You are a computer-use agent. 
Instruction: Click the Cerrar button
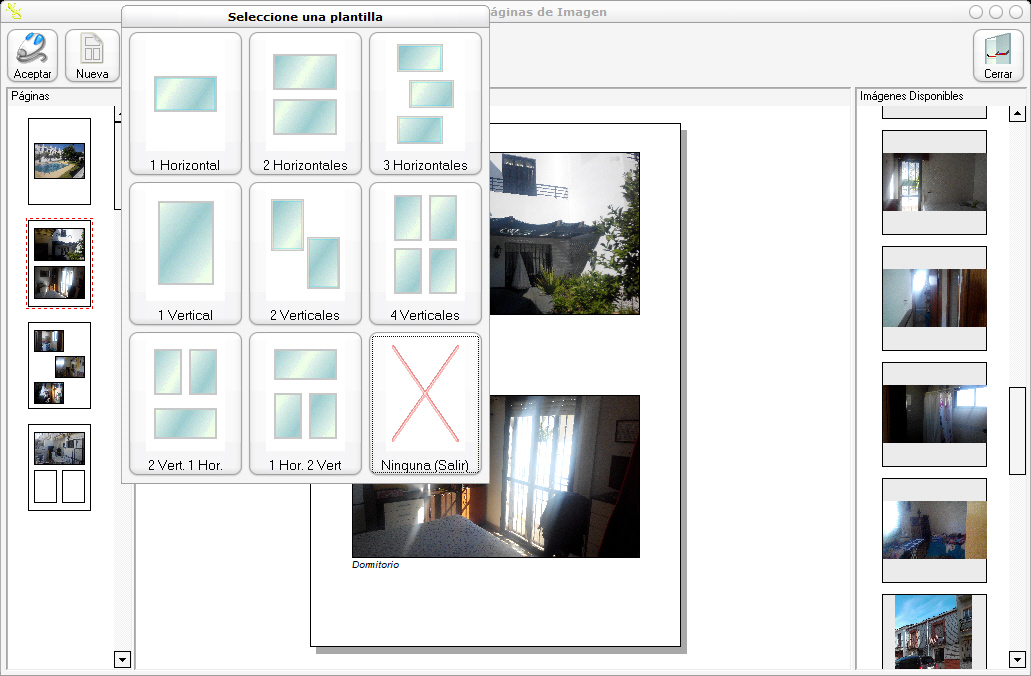(x=997, y=55)
